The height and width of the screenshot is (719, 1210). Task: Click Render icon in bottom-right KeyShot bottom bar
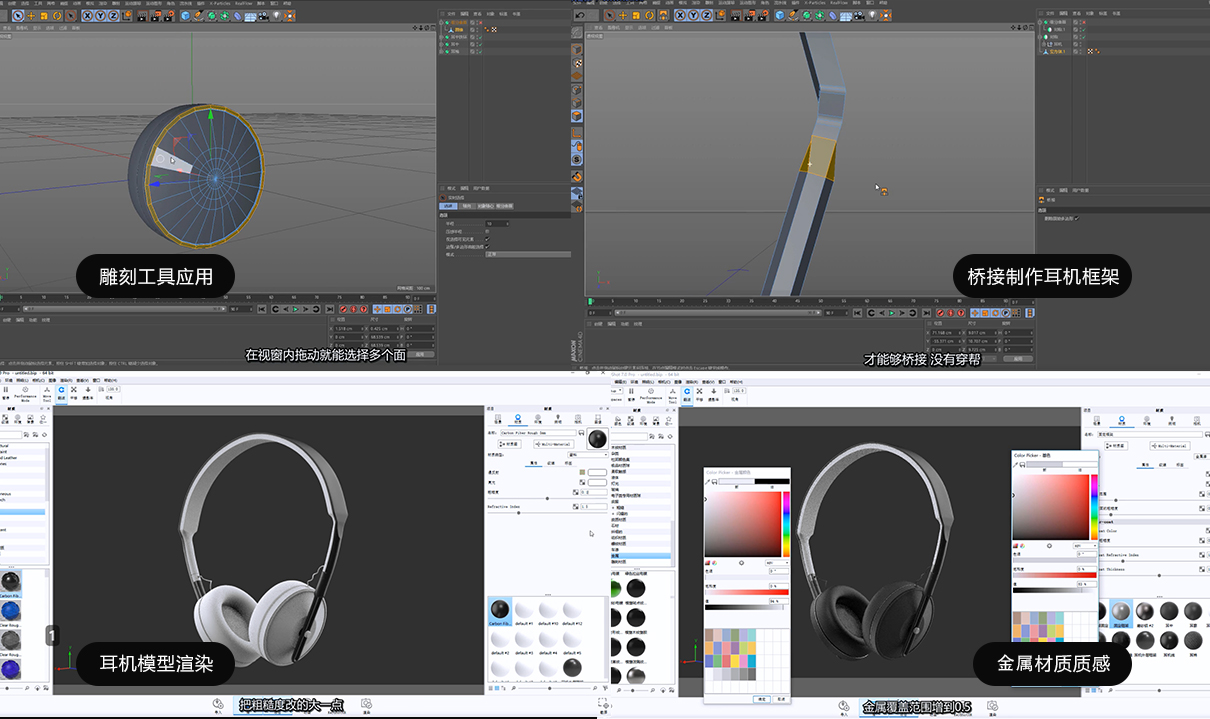click(x=992, y=706)
